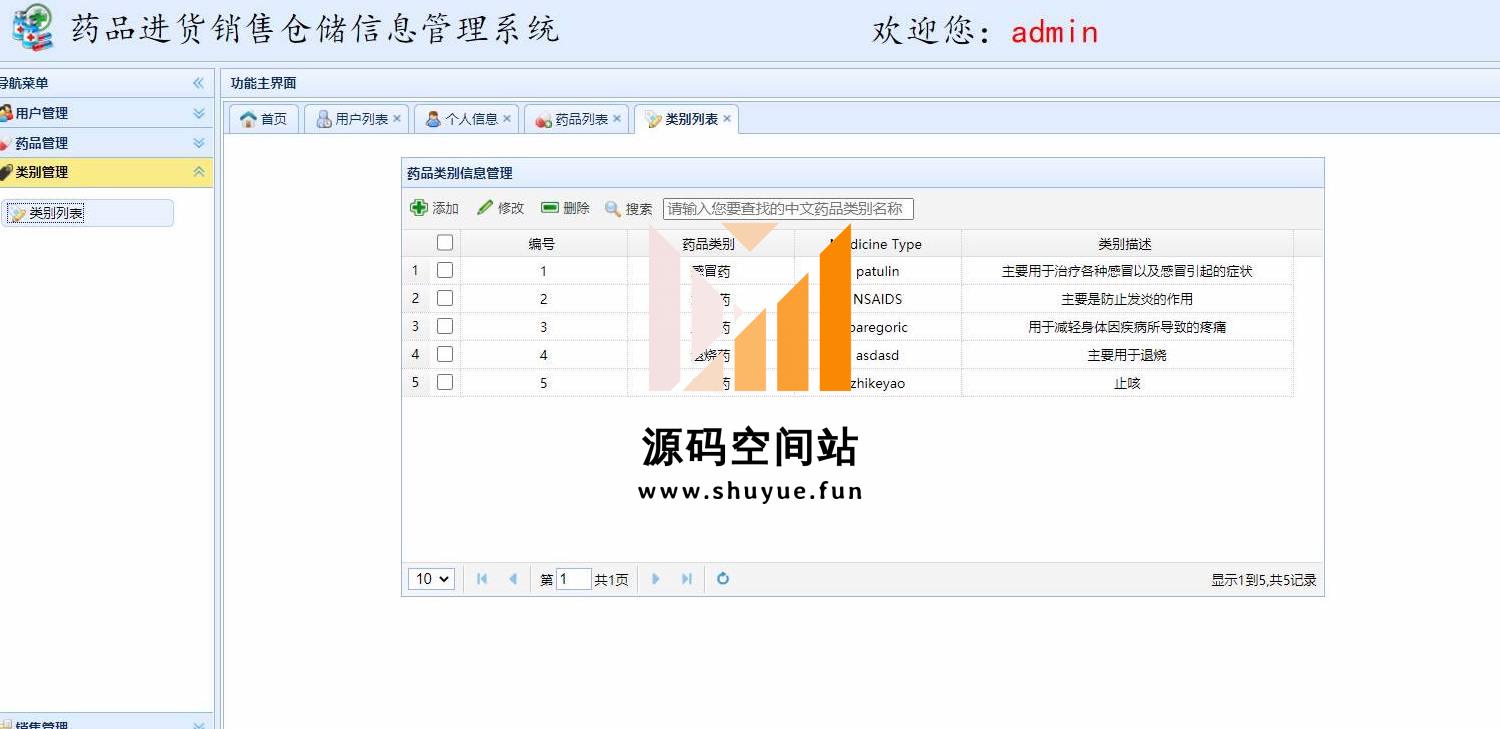The width and height of the screenshot is (1500, 729).
Task: Focus the category name search field
Action: [788, 209]
